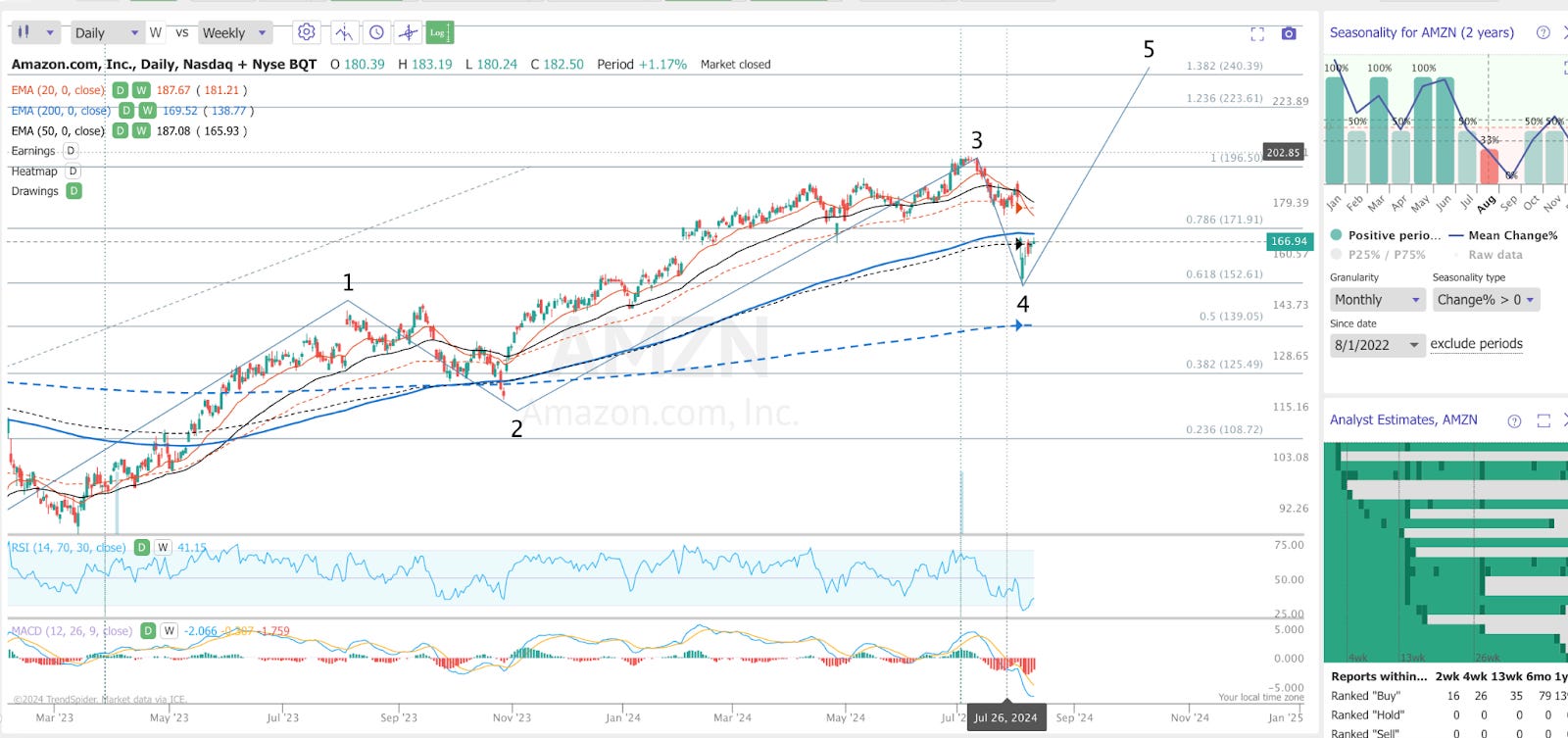Image resolution: width=1568 pixels, height=738 pixels.
Task: Open the Since date 8/1/2022 dropdown
Action: [1377, 345]
